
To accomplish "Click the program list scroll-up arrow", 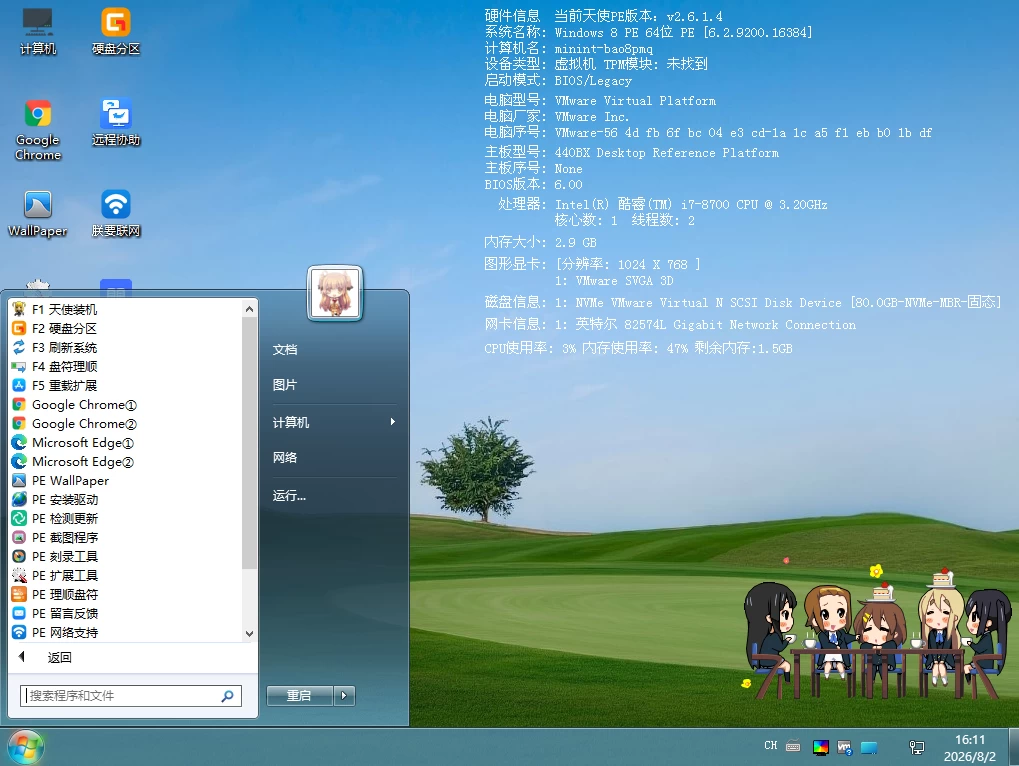I will pos(250,309).
